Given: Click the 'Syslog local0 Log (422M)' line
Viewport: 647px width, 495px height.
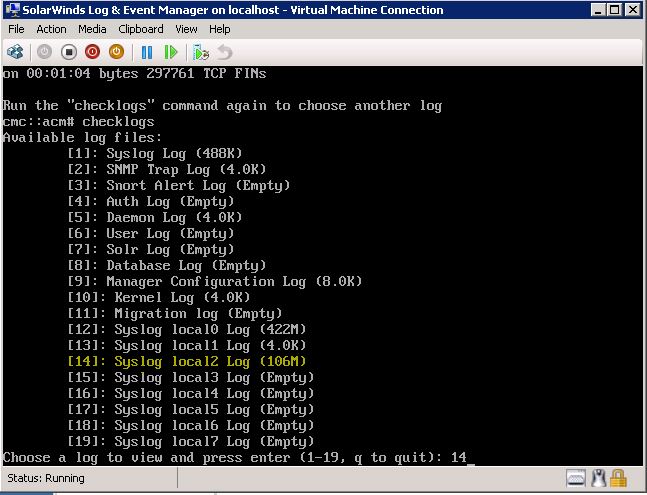Looking at the screenshot, I should 187,330.
